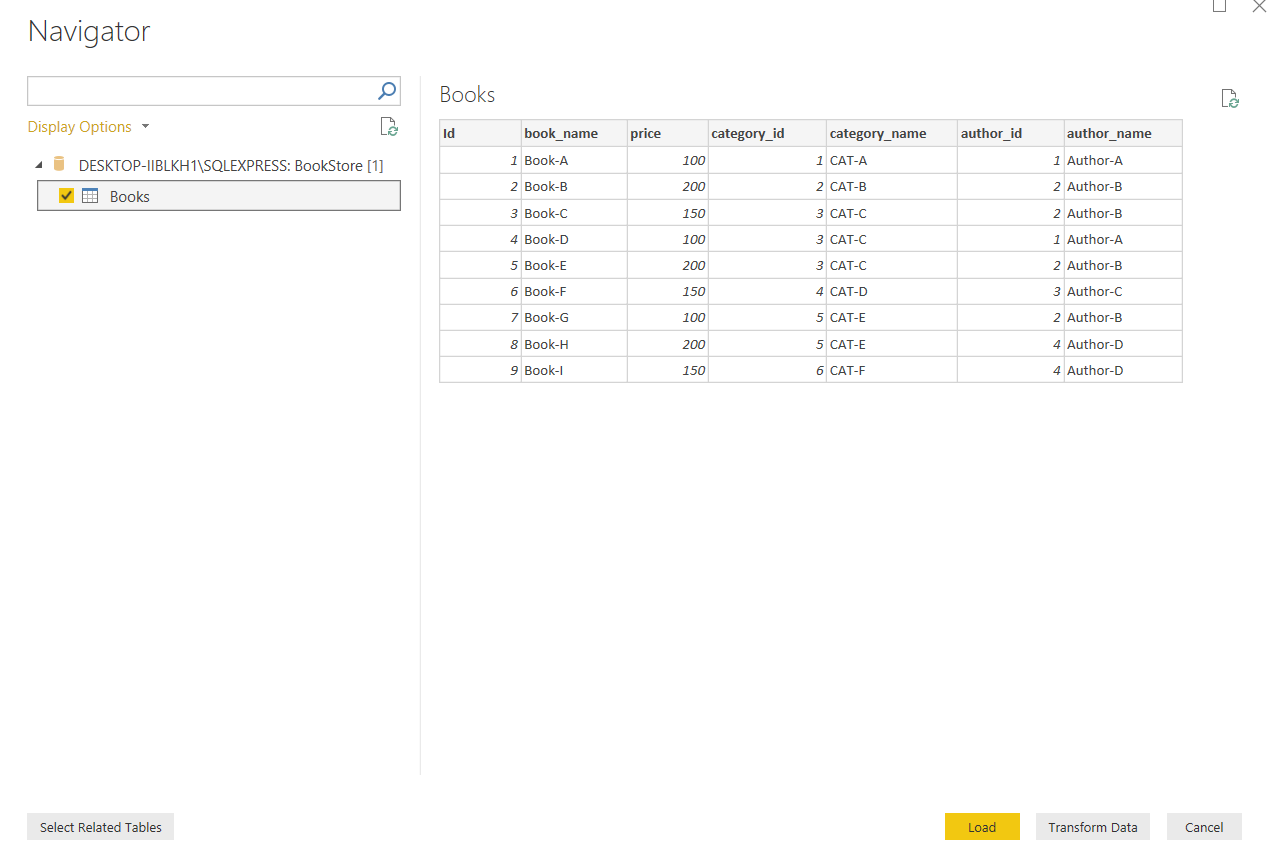Close the Navigator dialog
The height and width of the screenshot is (854, 1271).
[x=1259, y=6]
